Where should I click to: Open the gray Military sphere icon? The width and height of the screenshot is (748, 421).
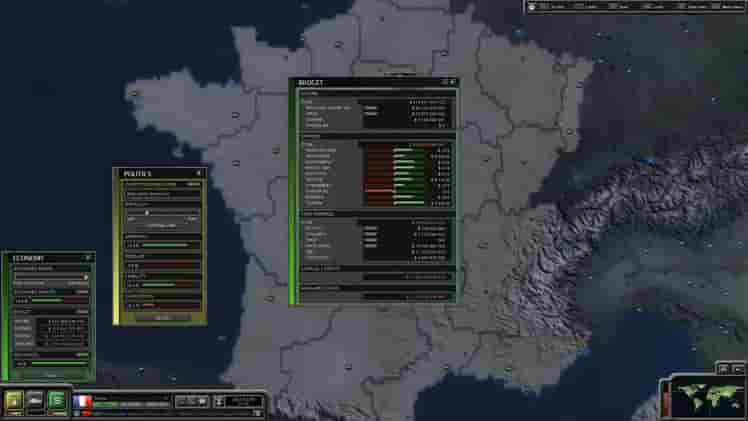35,401
